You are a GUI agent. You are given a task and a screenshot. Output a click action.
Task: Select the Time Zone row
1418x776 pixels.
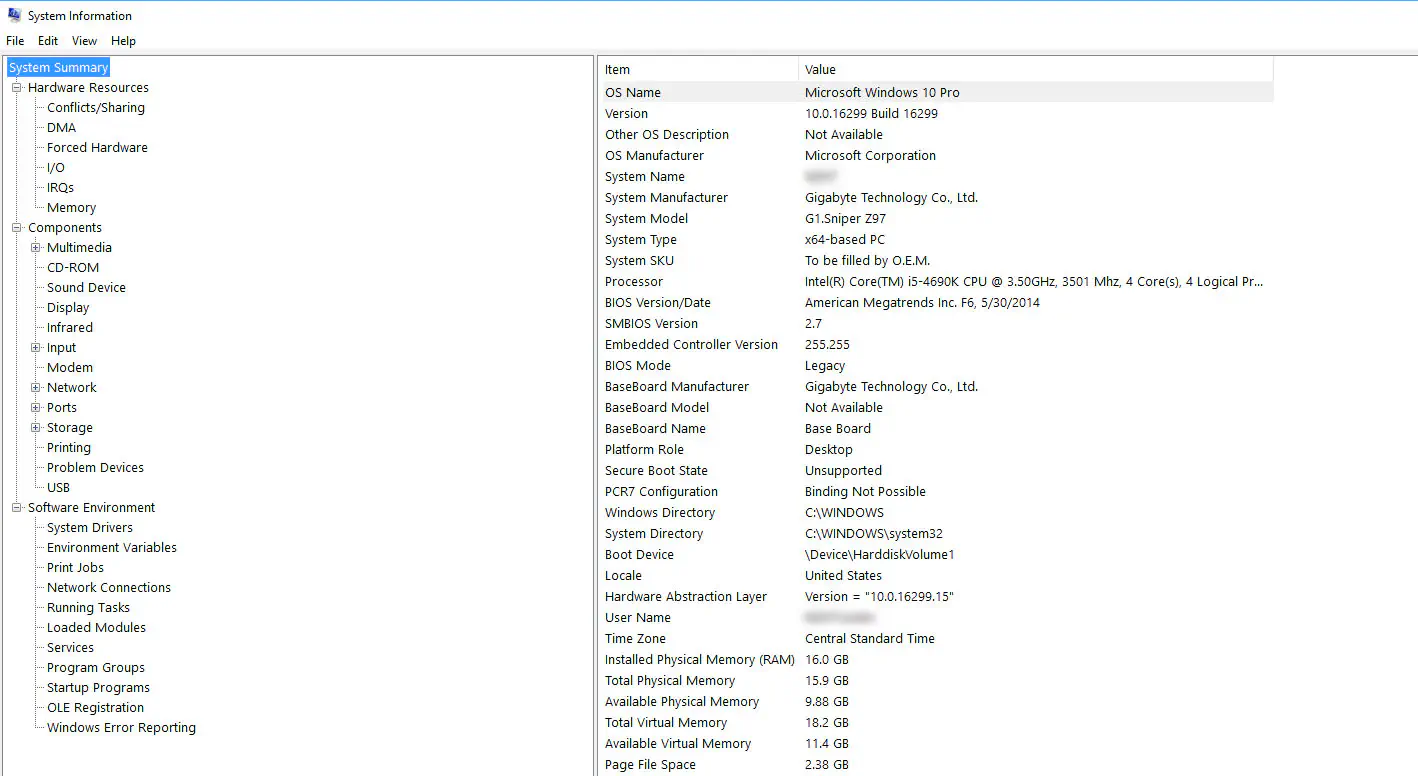pos(936,638)
